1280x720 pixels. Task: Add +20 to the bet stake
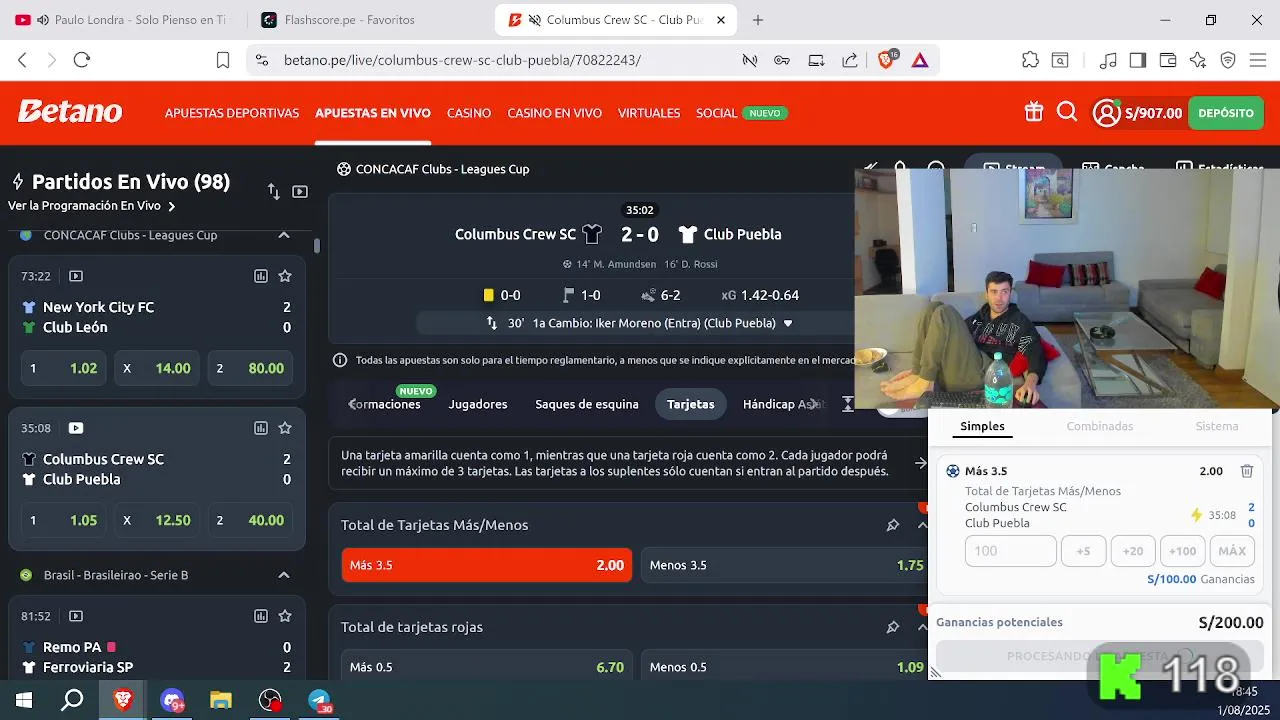click(x=1133, y=551)
